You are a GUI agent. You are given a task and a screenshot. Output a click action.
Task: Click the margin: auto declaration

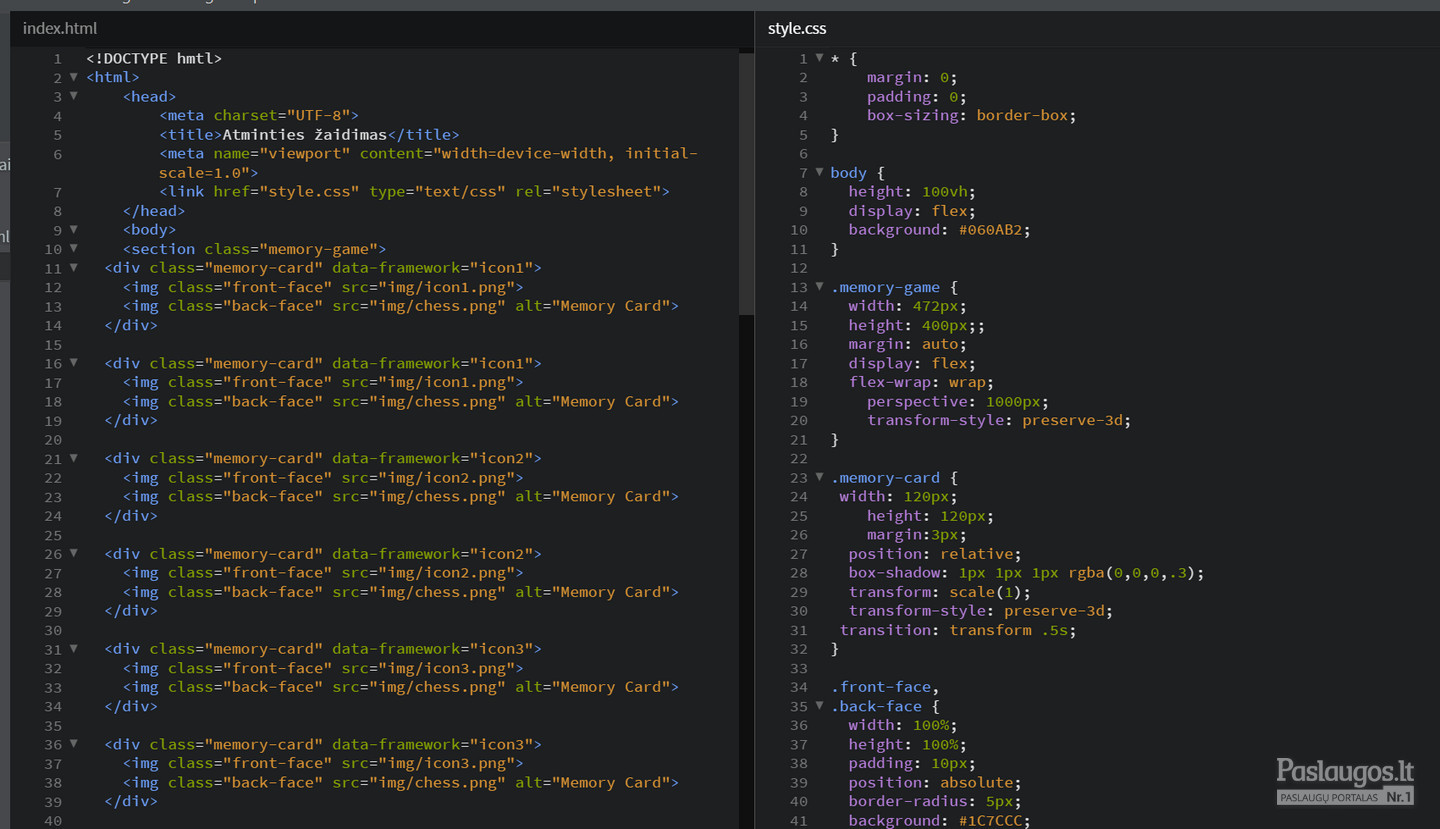908,344
